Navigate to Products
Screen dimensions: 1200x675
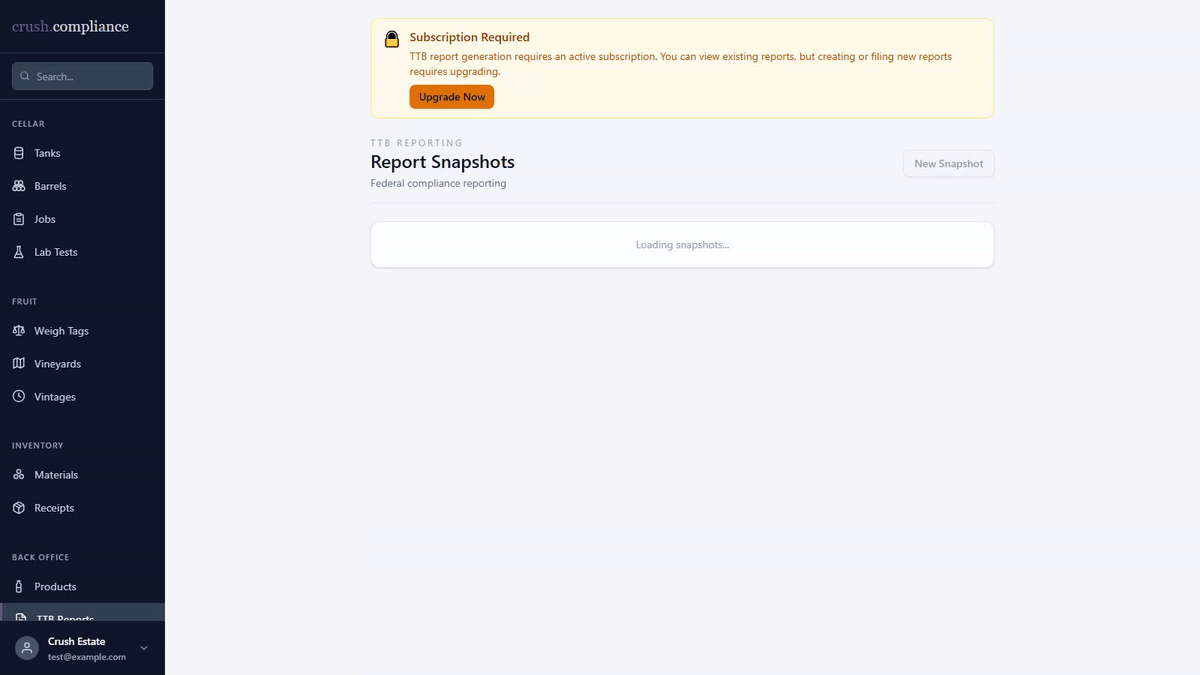[x=82, y=587]
